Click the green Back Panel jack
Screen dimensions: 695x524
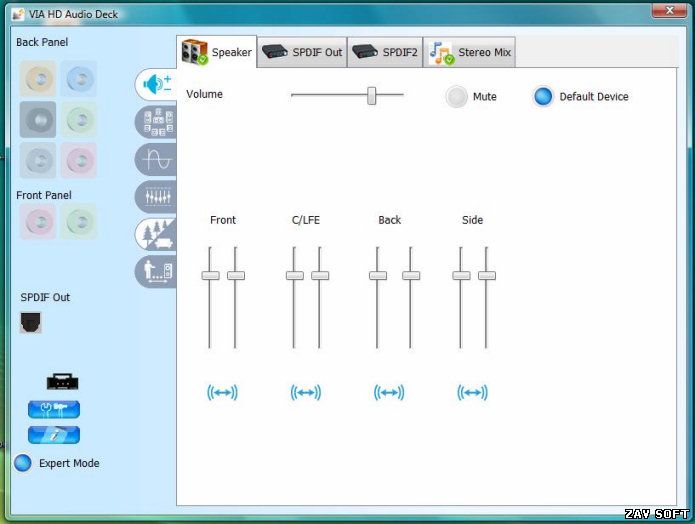pos(79,120)
